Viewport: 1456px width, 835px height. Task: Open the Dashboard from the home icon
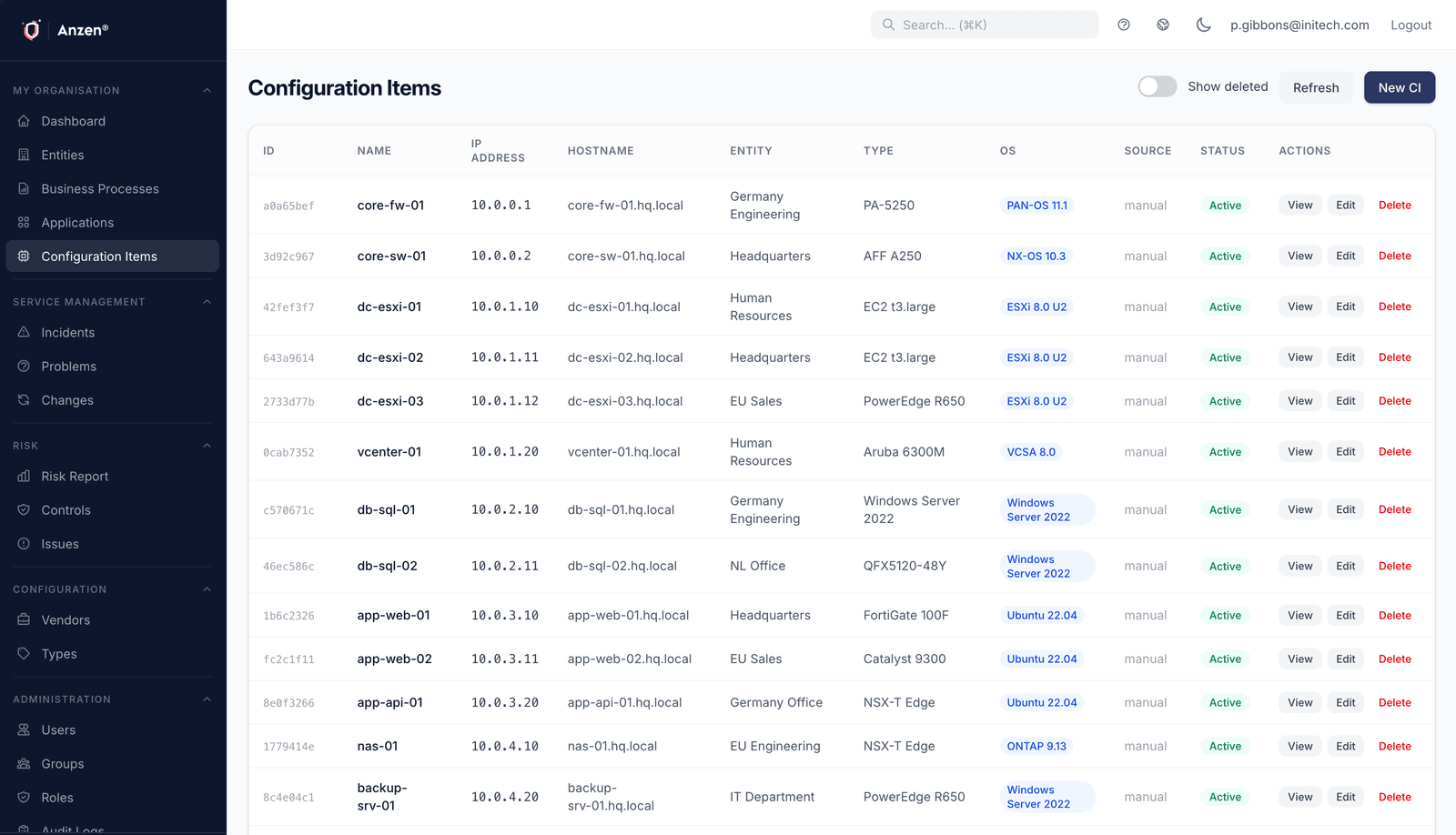point(24,121)
